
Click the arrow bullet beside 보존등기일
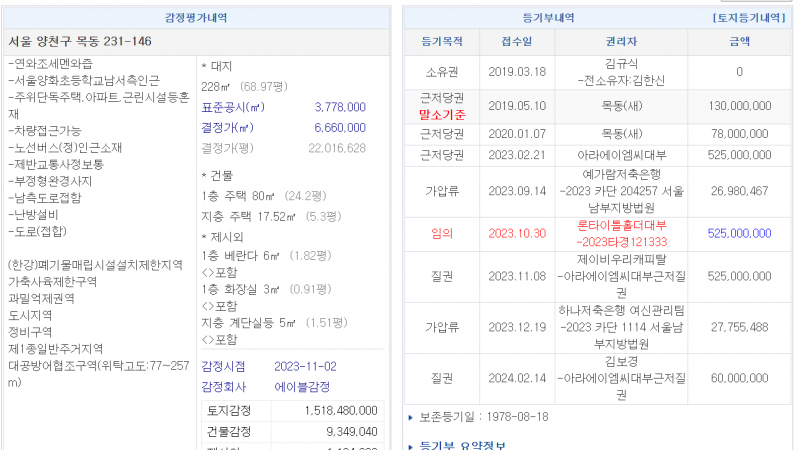click(410, 414)
